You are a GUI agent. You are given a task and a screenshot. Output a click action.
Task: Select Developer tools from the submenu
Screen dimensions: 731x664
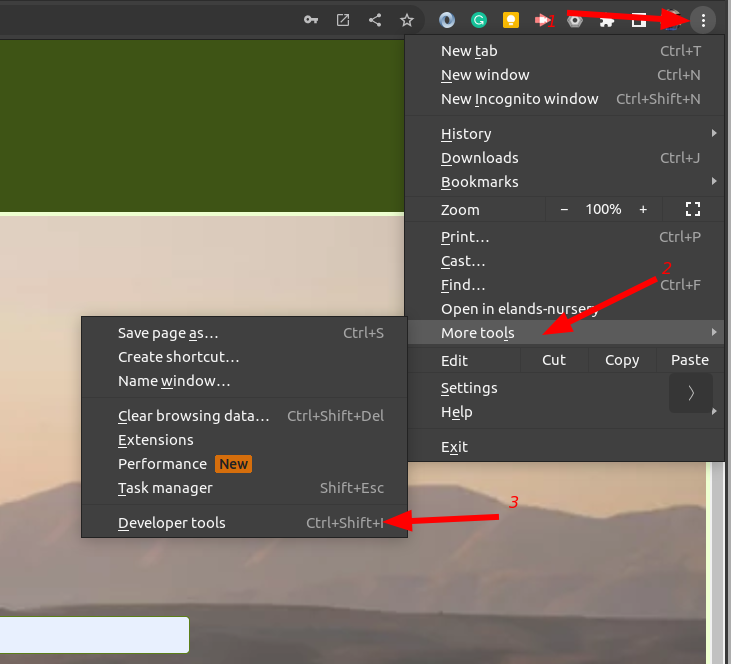click(x=172, y=523)
